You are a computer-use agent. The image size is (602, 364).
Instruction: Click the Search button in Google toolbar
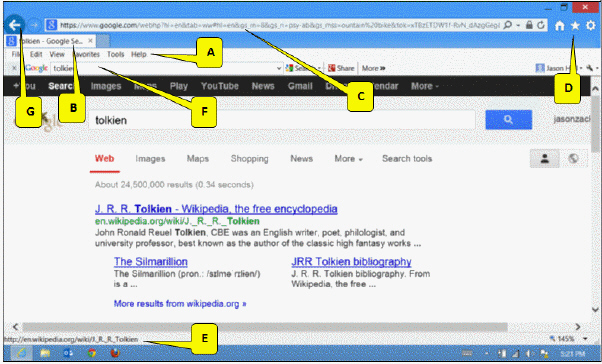(x=302, y=68)
